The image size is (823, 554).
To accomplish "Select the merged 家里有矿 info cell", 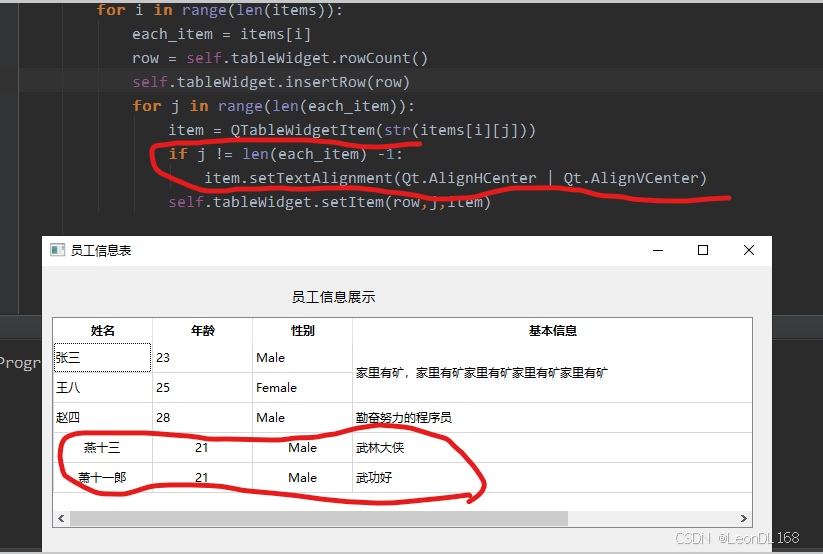I will (x=552, y=373).
